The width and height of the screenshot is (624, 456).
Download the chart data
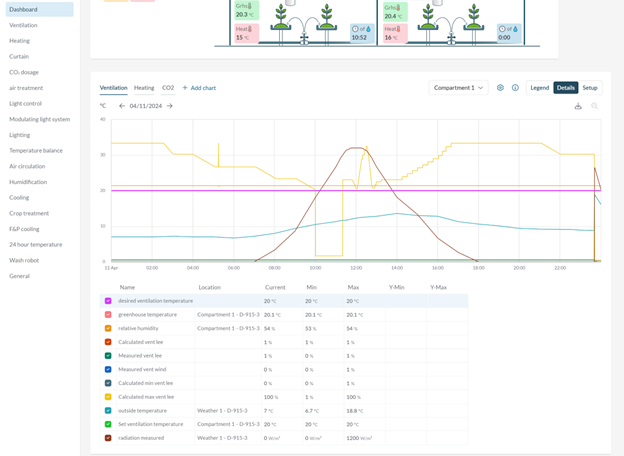click(x=578, y=106)
